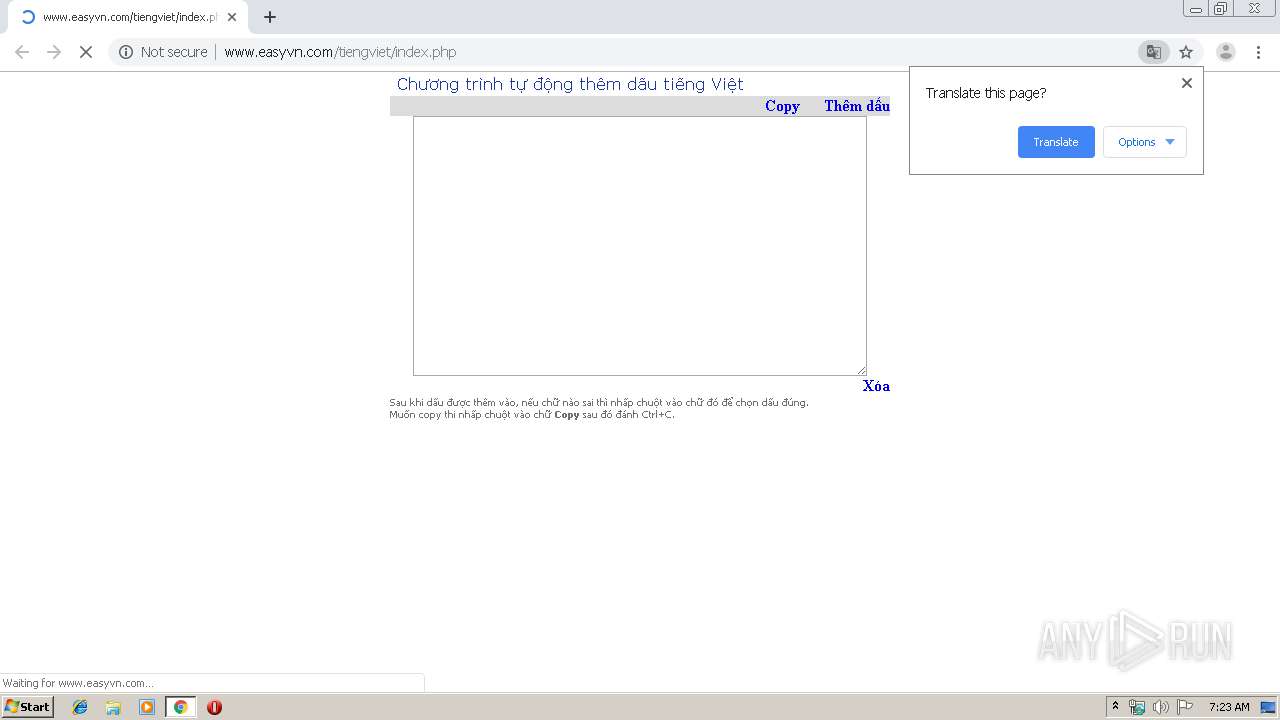1280x720 pixels.
Task: Click the show desktop tray icon
Action: [x=1268, y=707]
